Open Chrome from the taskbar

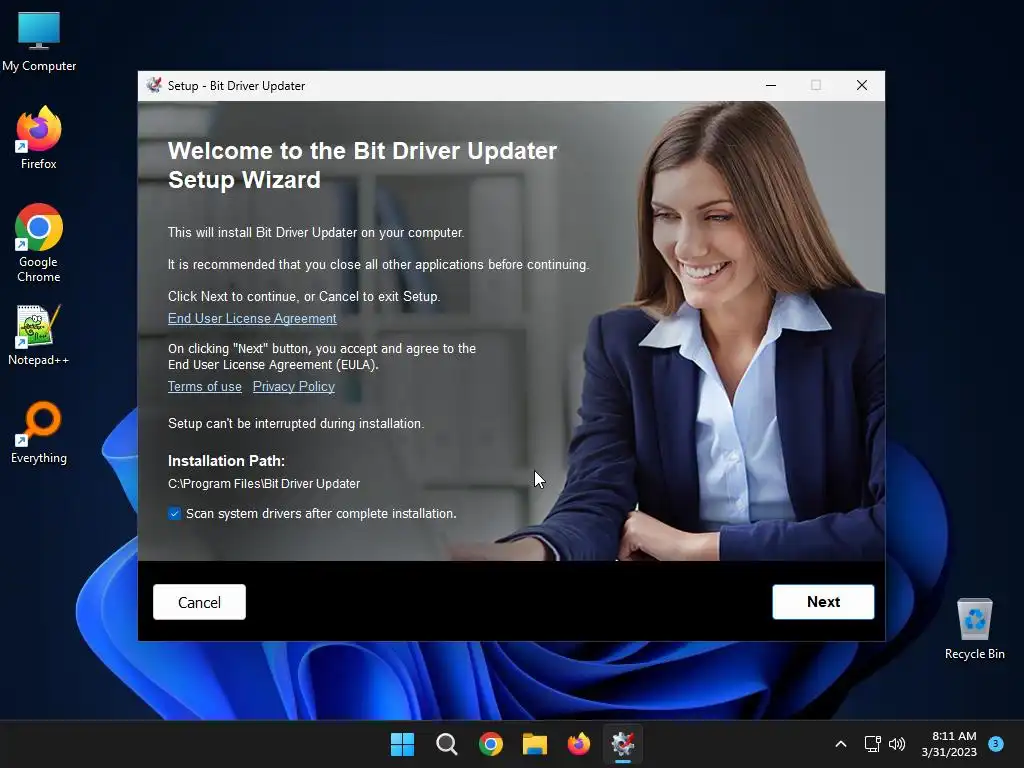(x=490, y=744)
